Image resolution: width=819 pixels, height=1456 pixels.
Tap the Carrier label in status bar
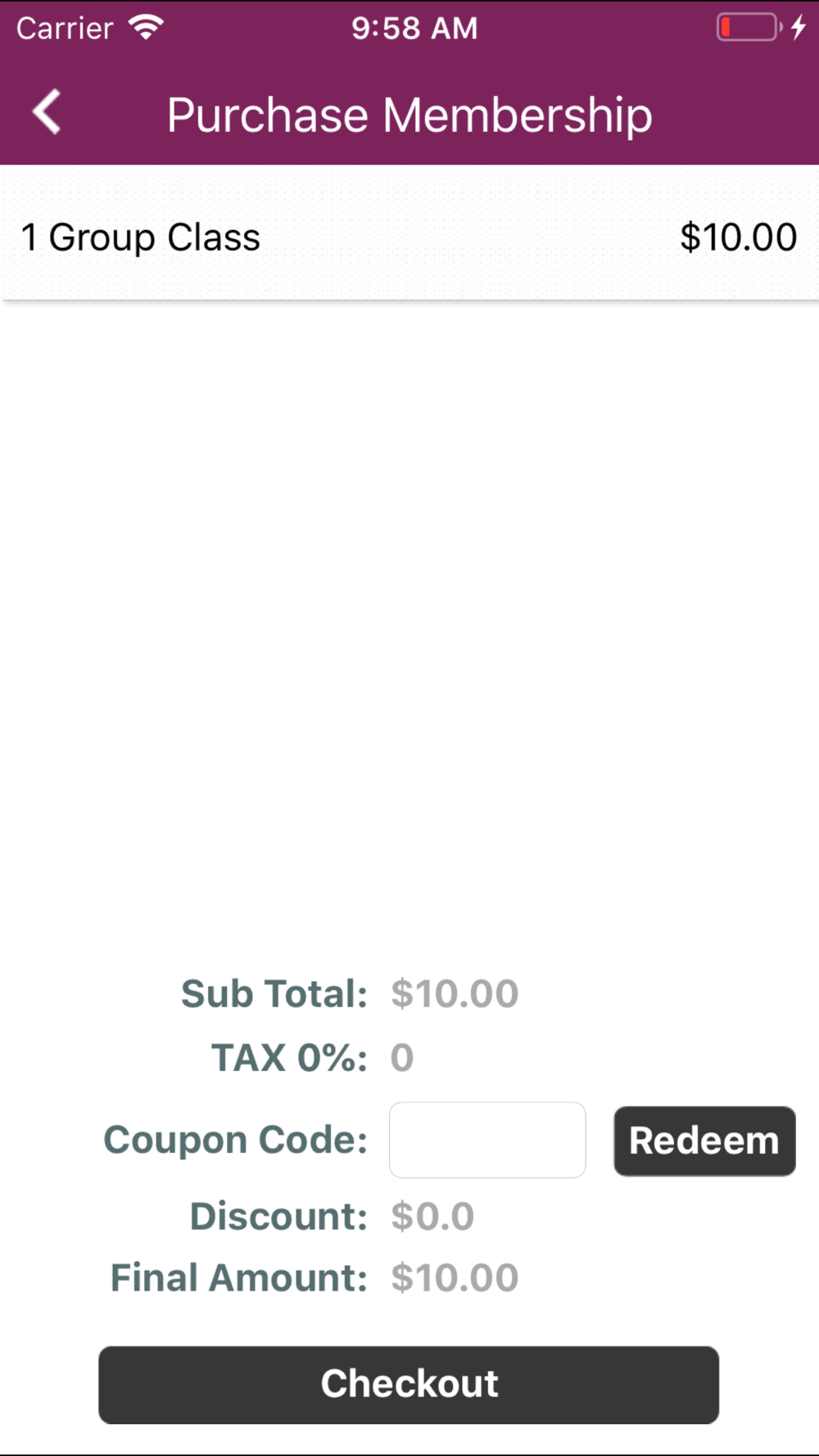[65, 28]
